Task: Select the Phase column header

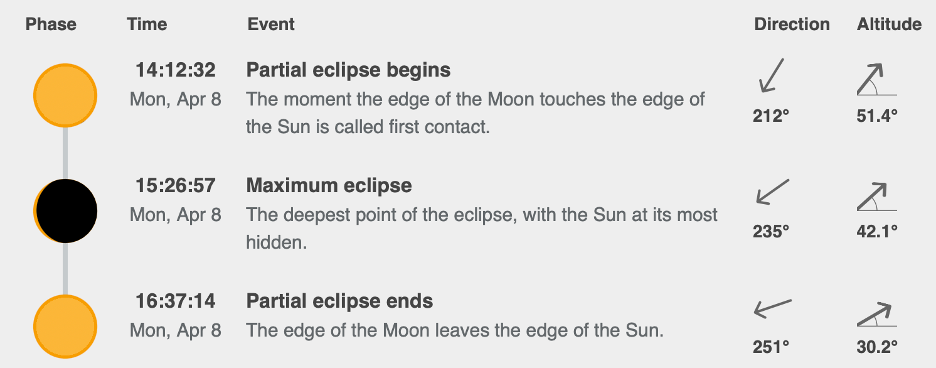Action: pos(51,24)
